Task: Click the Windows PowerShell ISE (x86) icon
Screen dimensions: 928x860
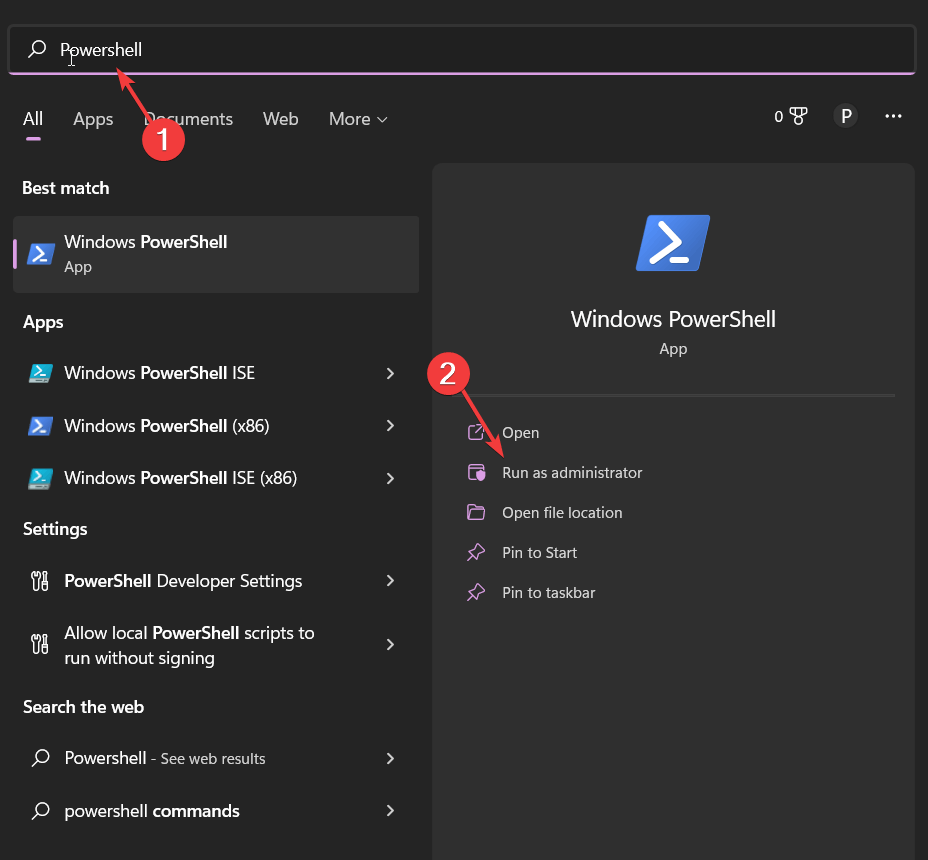Action: pyautogui.click(x=40, y=478)
